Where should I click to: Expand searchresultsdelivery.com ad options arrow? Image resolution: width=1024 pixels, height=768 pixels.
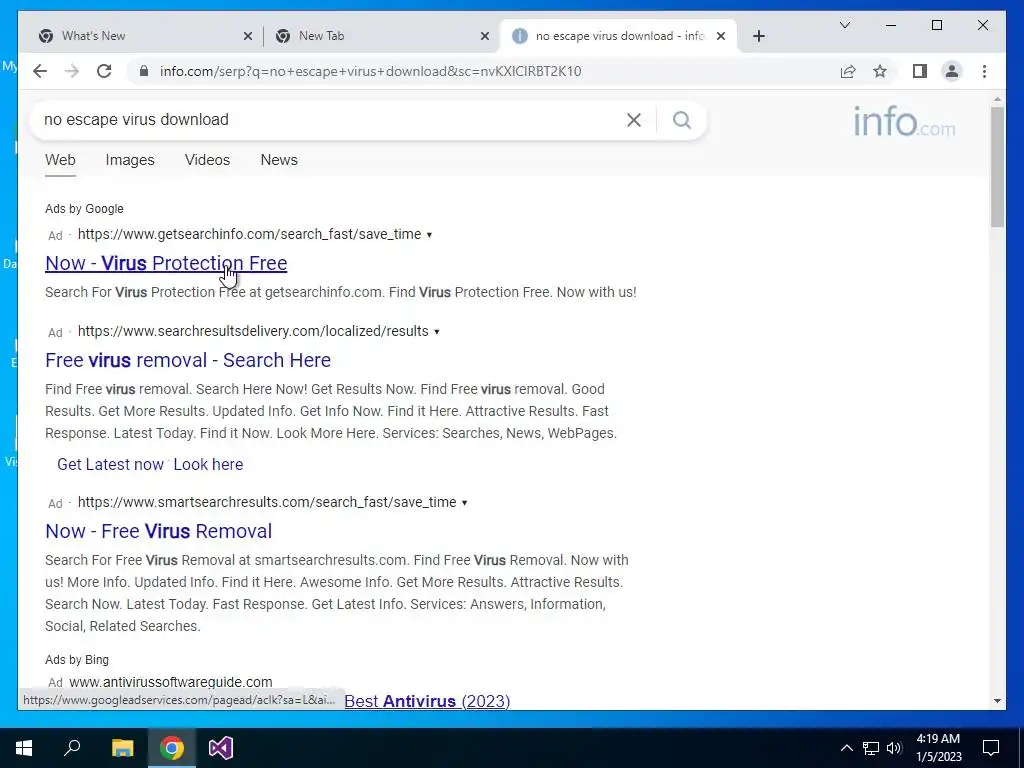point(437,332)
